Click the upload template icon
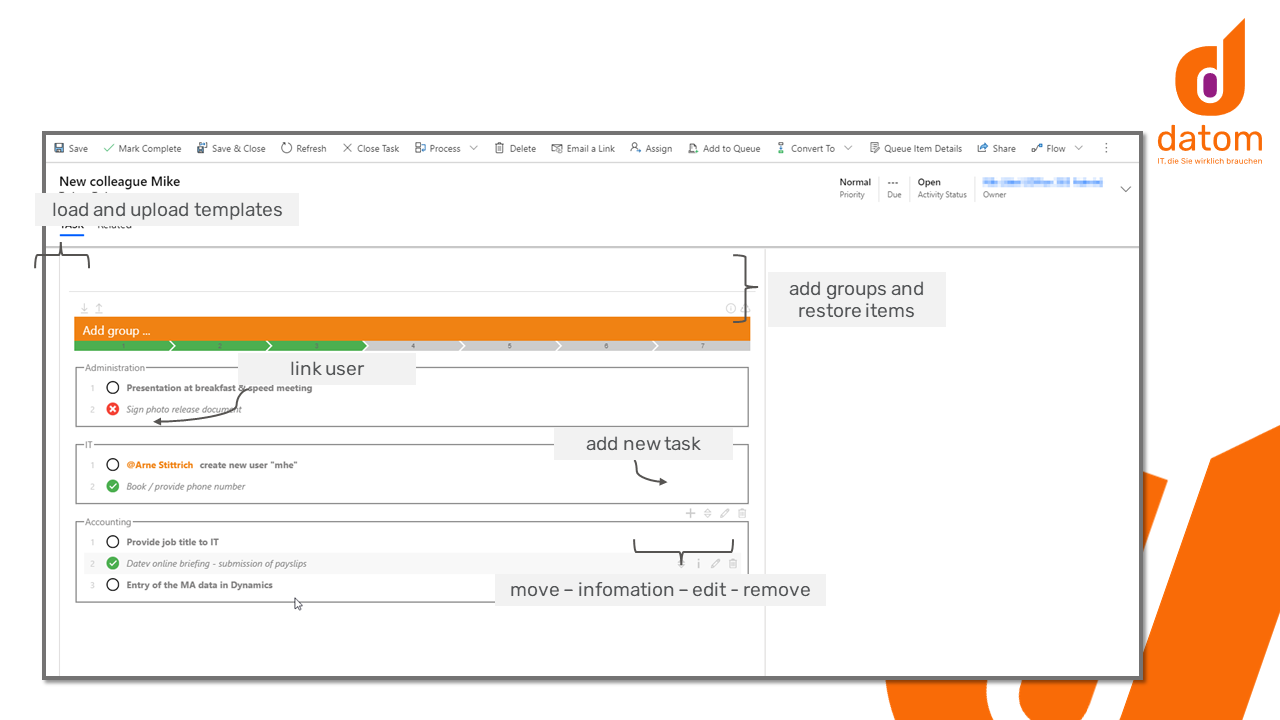The image size is (1280, 720). click(99, 309)
